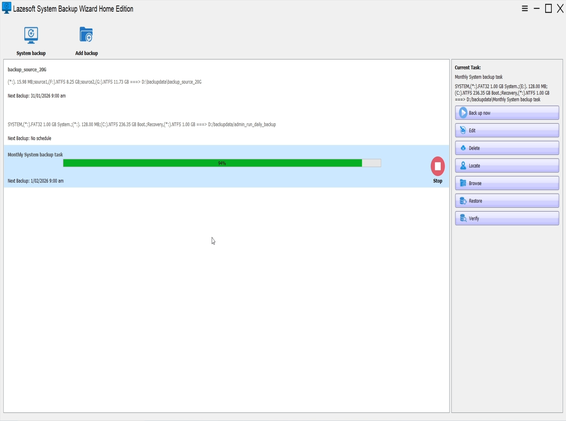Click Next Backup 1/02/2026 9:00 am text
The height and width of the screenshot is (421, 566).
(x=36, y=181)
